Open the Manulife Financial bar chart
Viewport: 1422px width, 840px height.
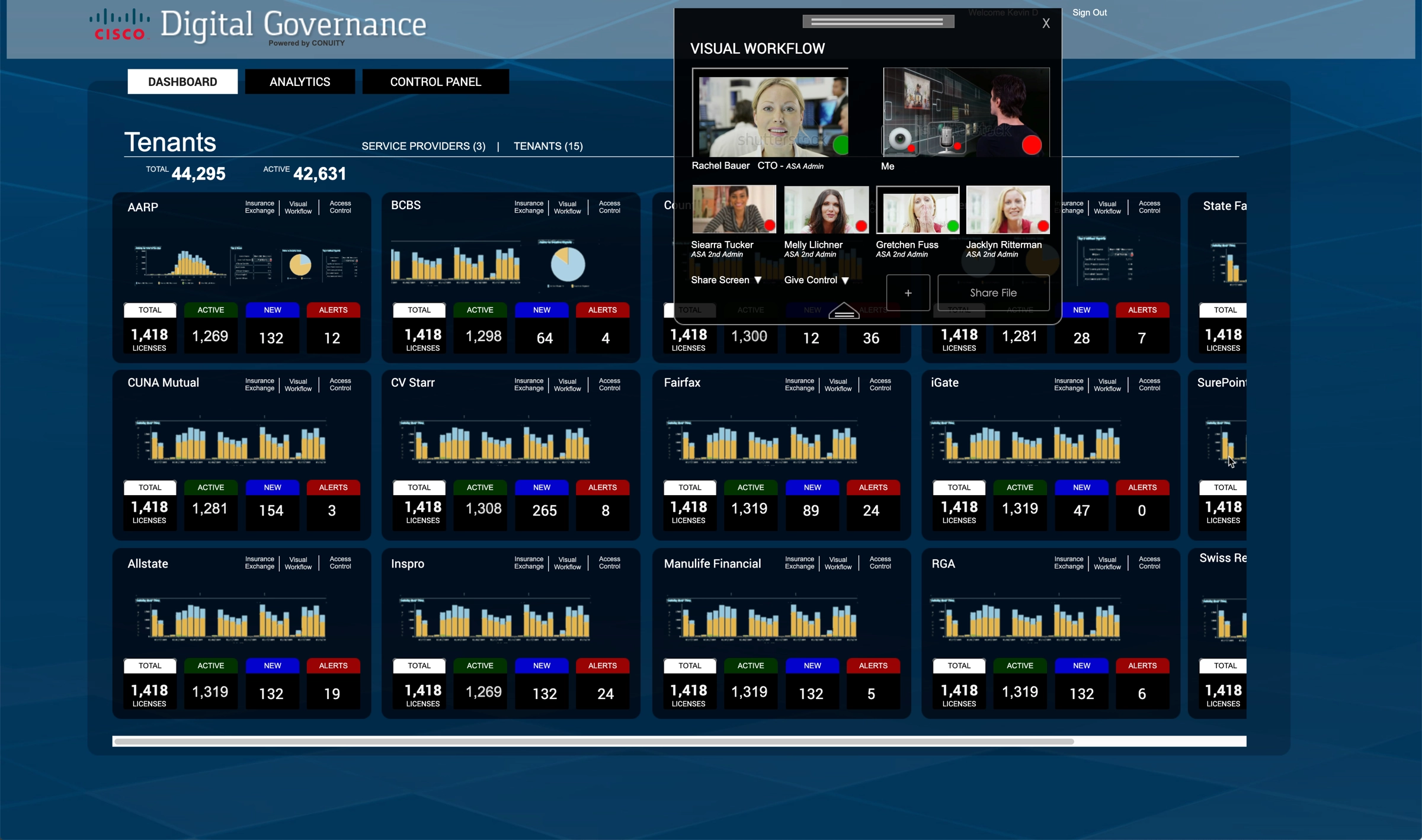[x=762, y=620]
